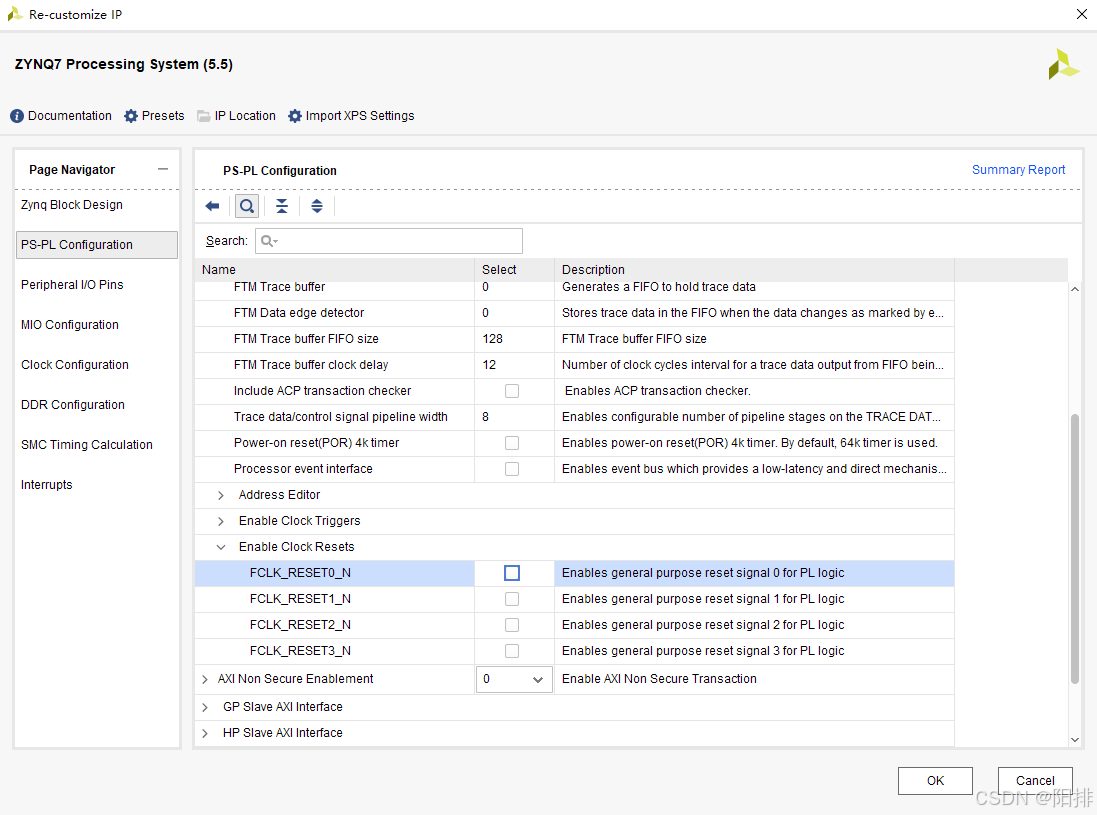
Task: Edit FTM Trace buffer clock delay value 12
Action: (514, 365)
